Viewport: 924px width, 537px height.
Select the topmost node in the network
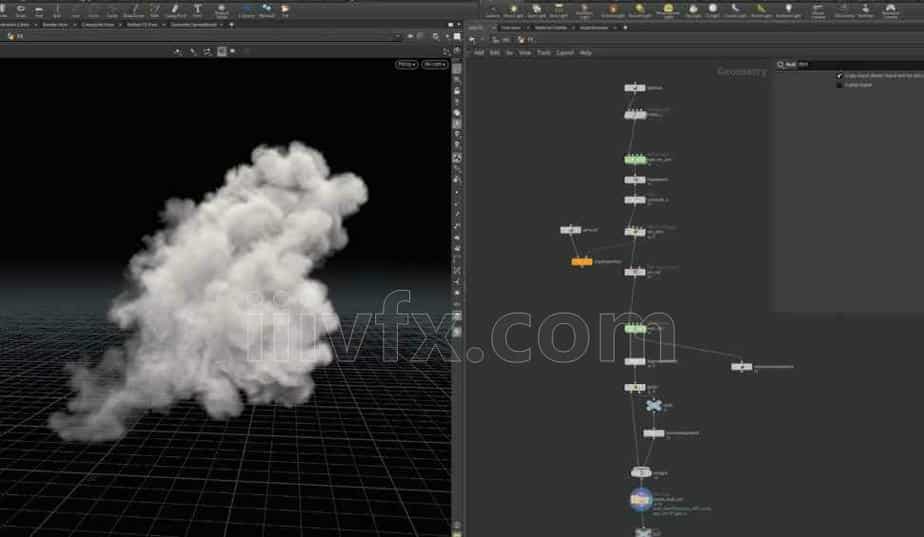click(x=635, y=88)
